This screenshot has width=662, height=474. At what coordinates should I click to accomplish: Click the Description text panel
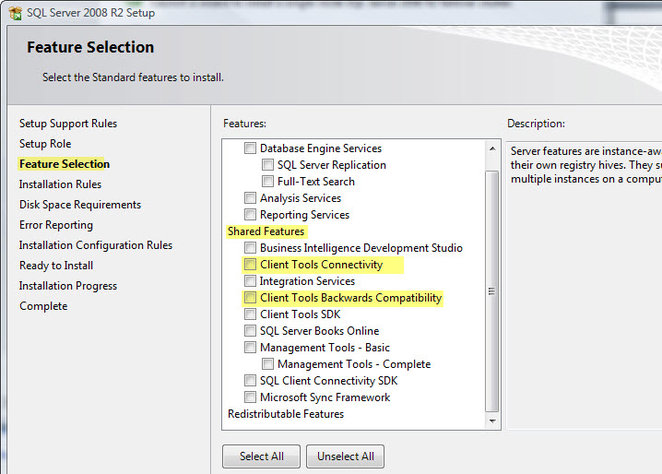coord(585,285)
